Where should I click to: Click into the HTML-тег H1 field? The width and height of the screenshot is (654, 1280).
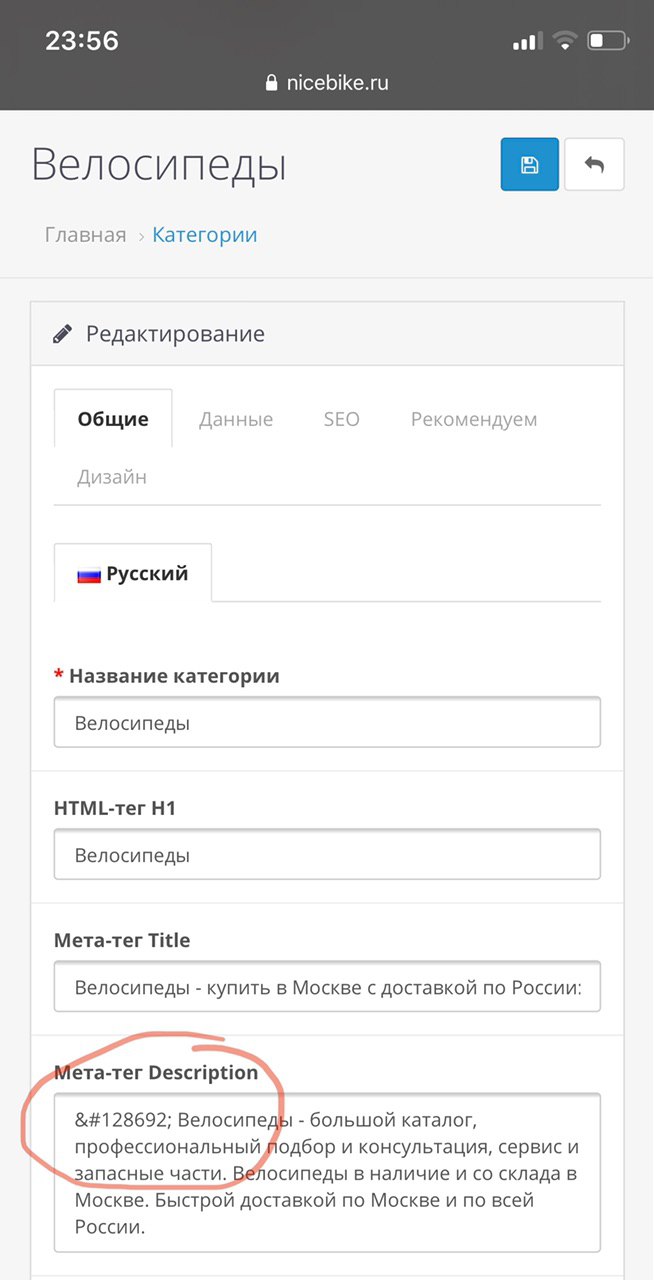pyautogui.click(x=327, y=854)
